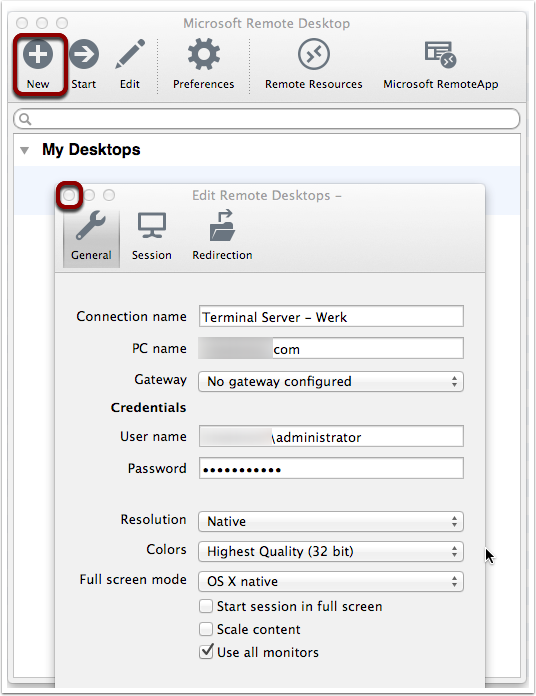Click the User name field
This screenshot has height=696, width=536.
click(x=331, y=436)
